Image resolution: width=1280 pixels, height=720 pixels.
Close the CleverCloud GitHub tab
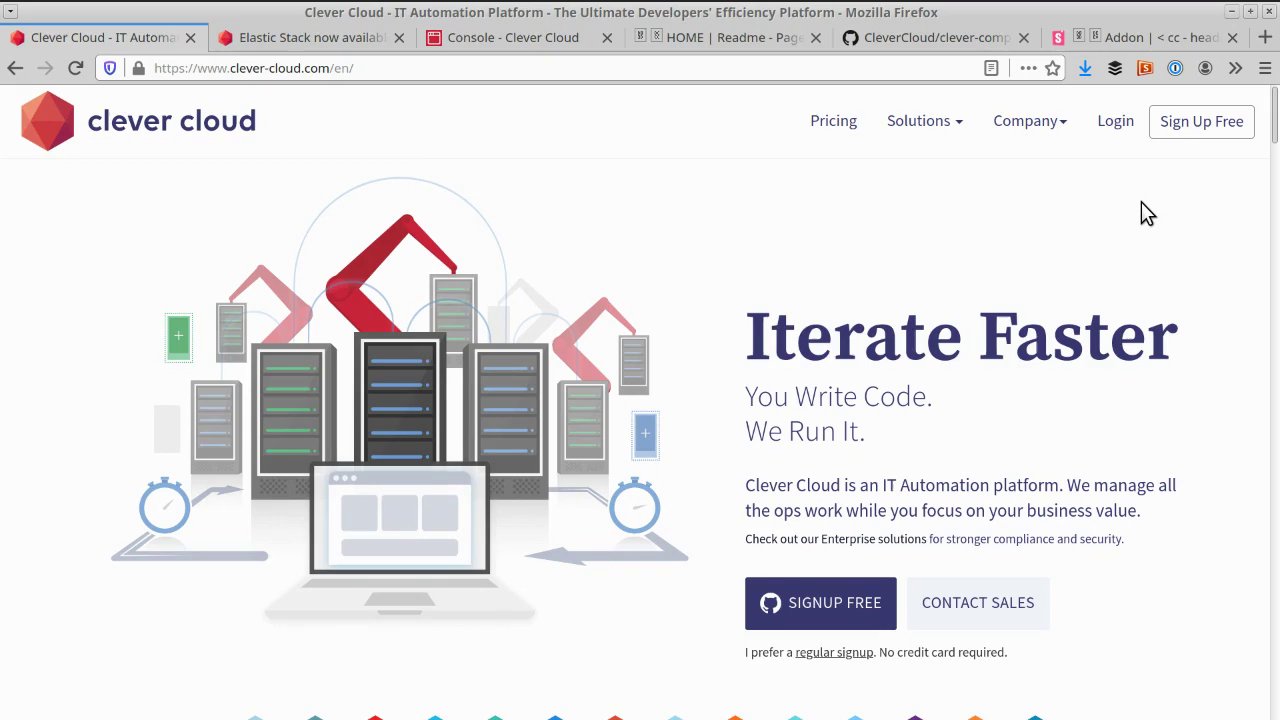[1024, 38]
